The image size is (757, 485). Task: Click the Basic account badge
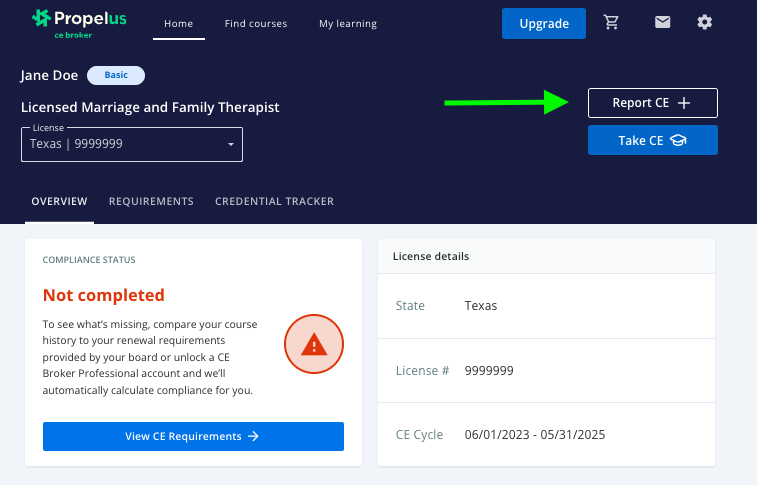[x=116, y=75]
